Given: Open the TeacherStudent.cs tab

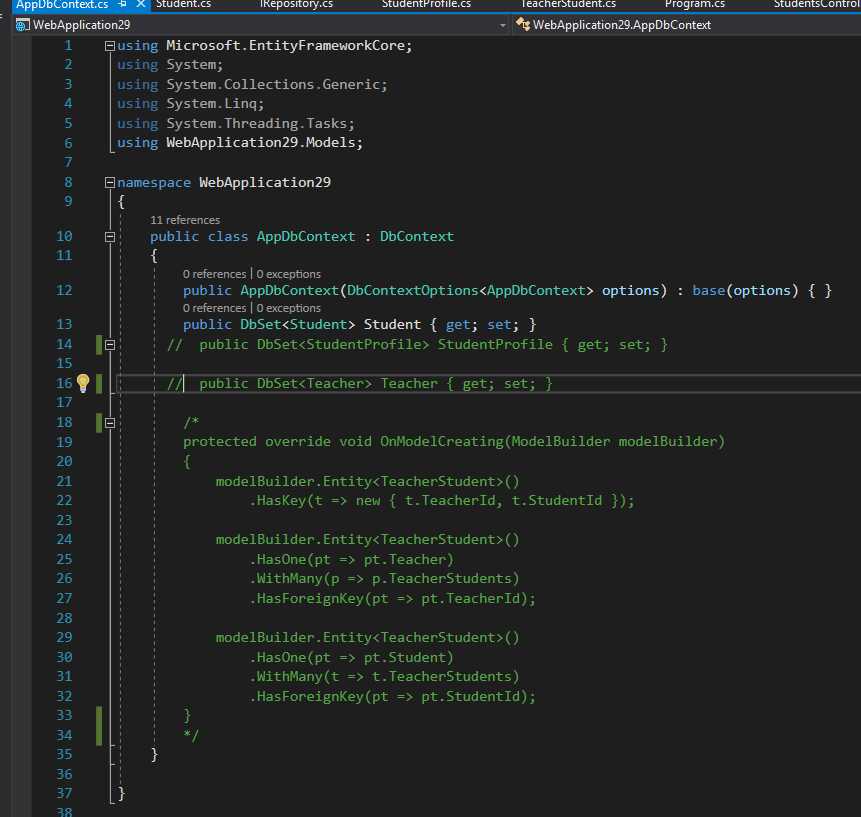Looking at the screenshot, I should (x=568, y=5).
